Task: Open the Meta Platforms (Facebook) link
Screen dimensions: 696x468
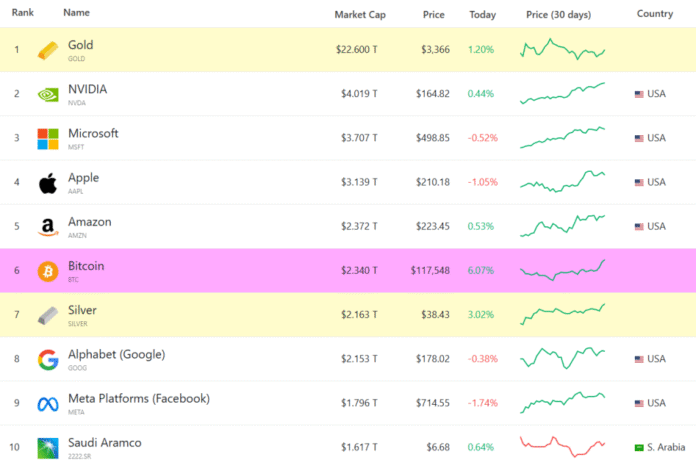Action: pos(138,398)
